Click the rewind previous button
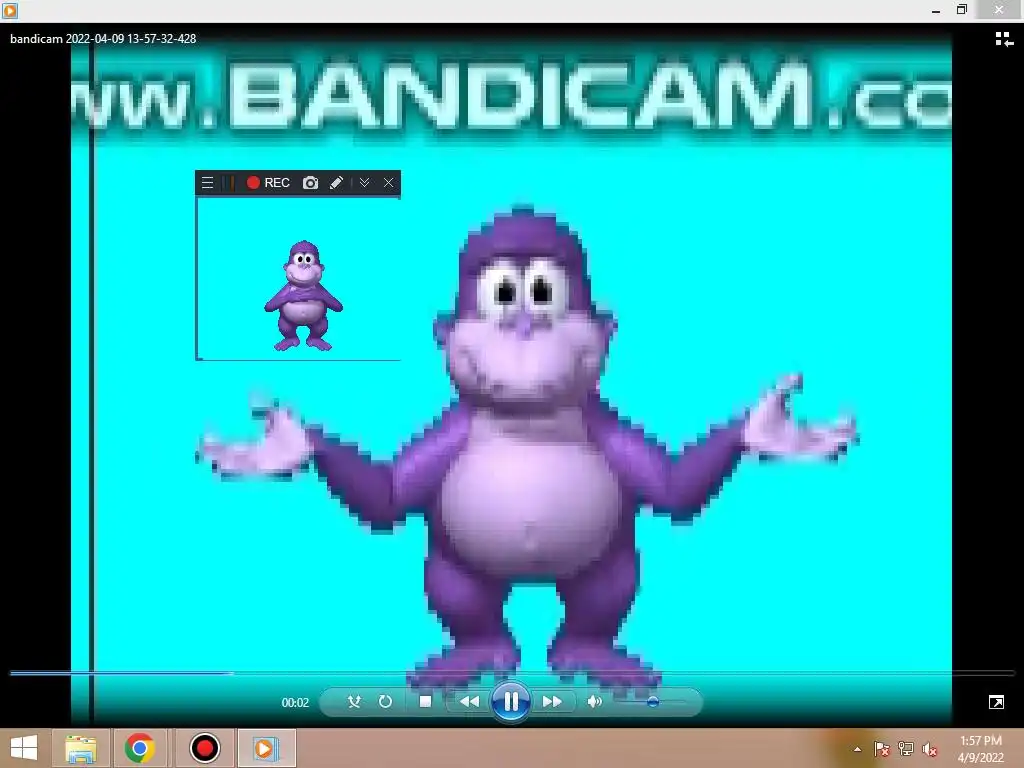The image size is (1024, 768). pos(469,701)
